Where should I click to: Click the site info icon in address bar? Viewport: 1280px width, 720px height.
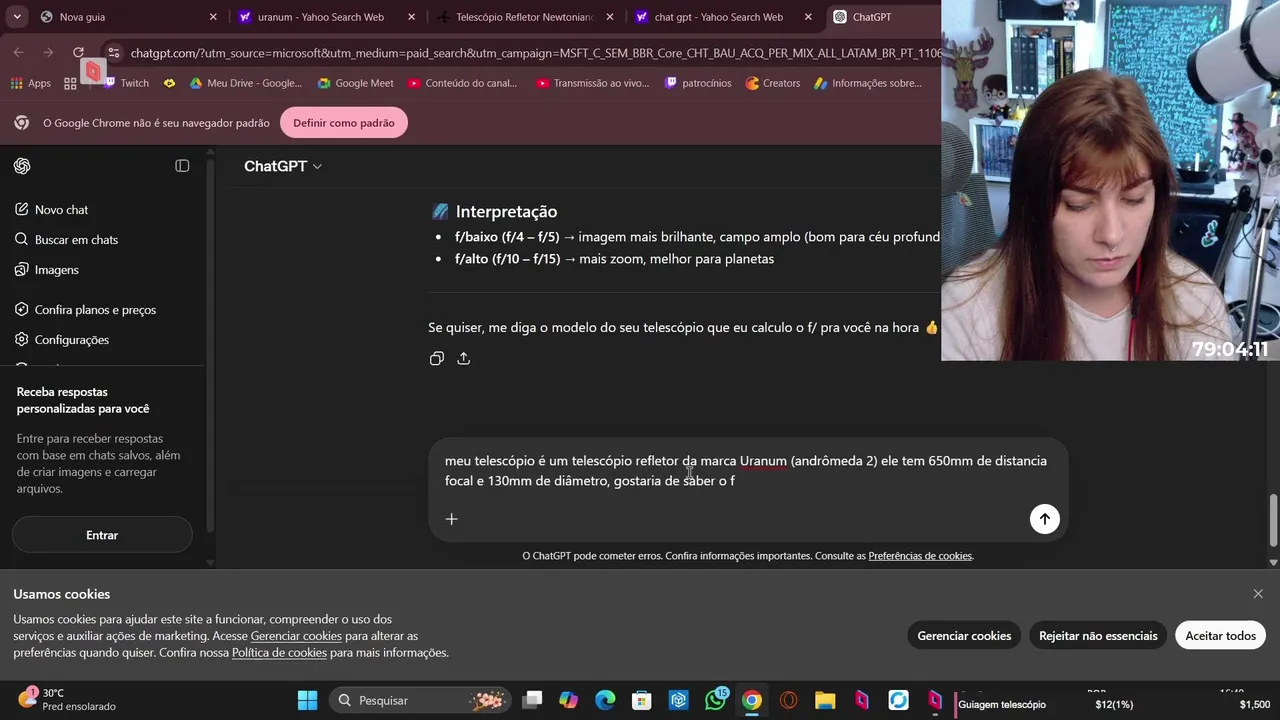point(113,53)
